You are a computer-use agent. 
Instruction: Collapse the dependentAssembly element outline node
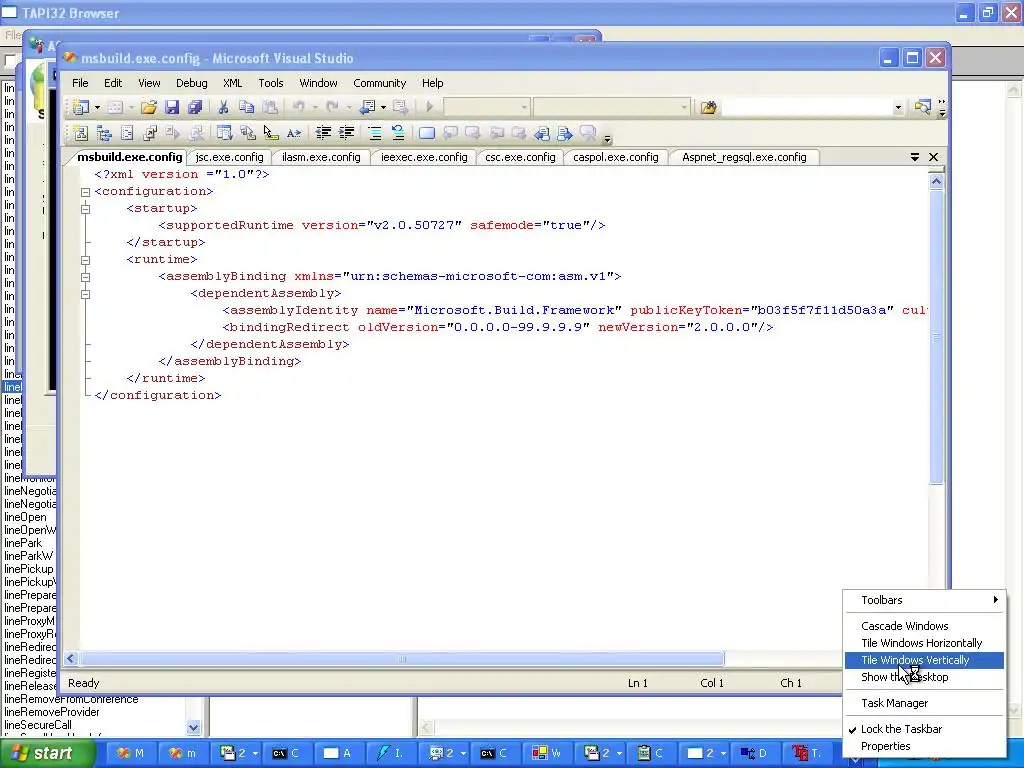coord(85,294)
